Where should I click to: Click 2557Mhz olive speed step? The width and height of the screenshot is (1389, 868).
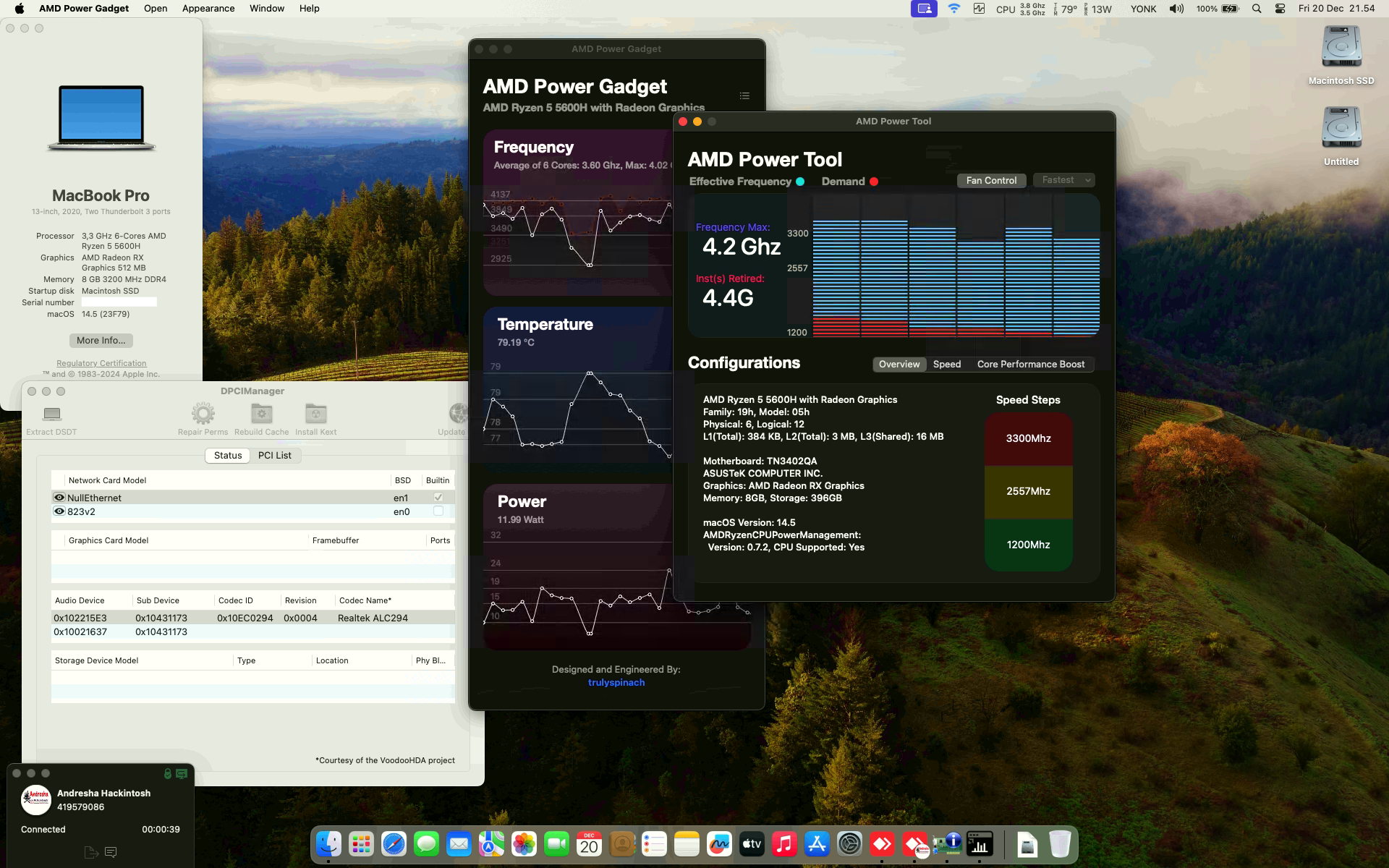click(x=1028, y=491)
